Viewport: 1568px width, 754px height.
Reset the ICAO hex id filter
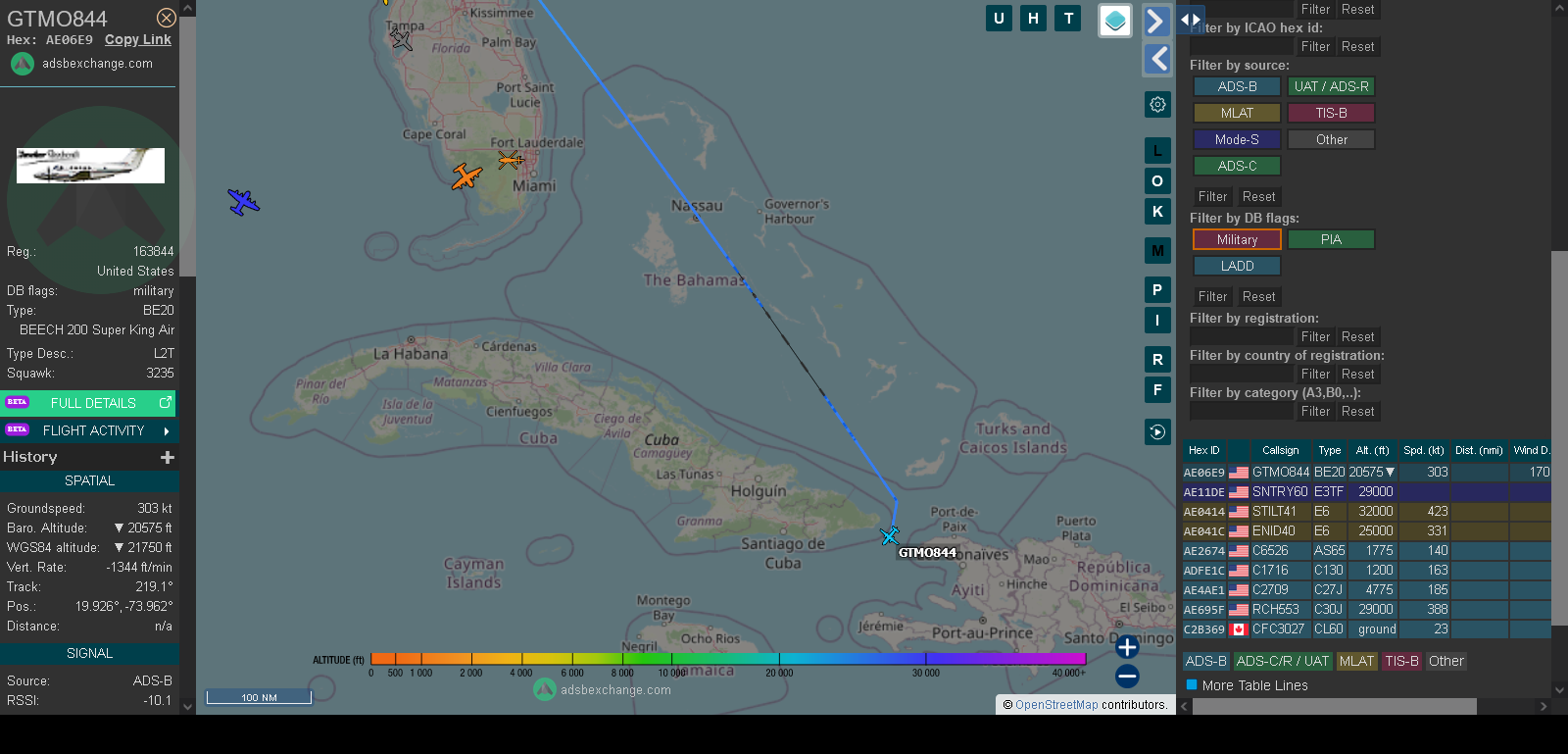point(1357,46)
